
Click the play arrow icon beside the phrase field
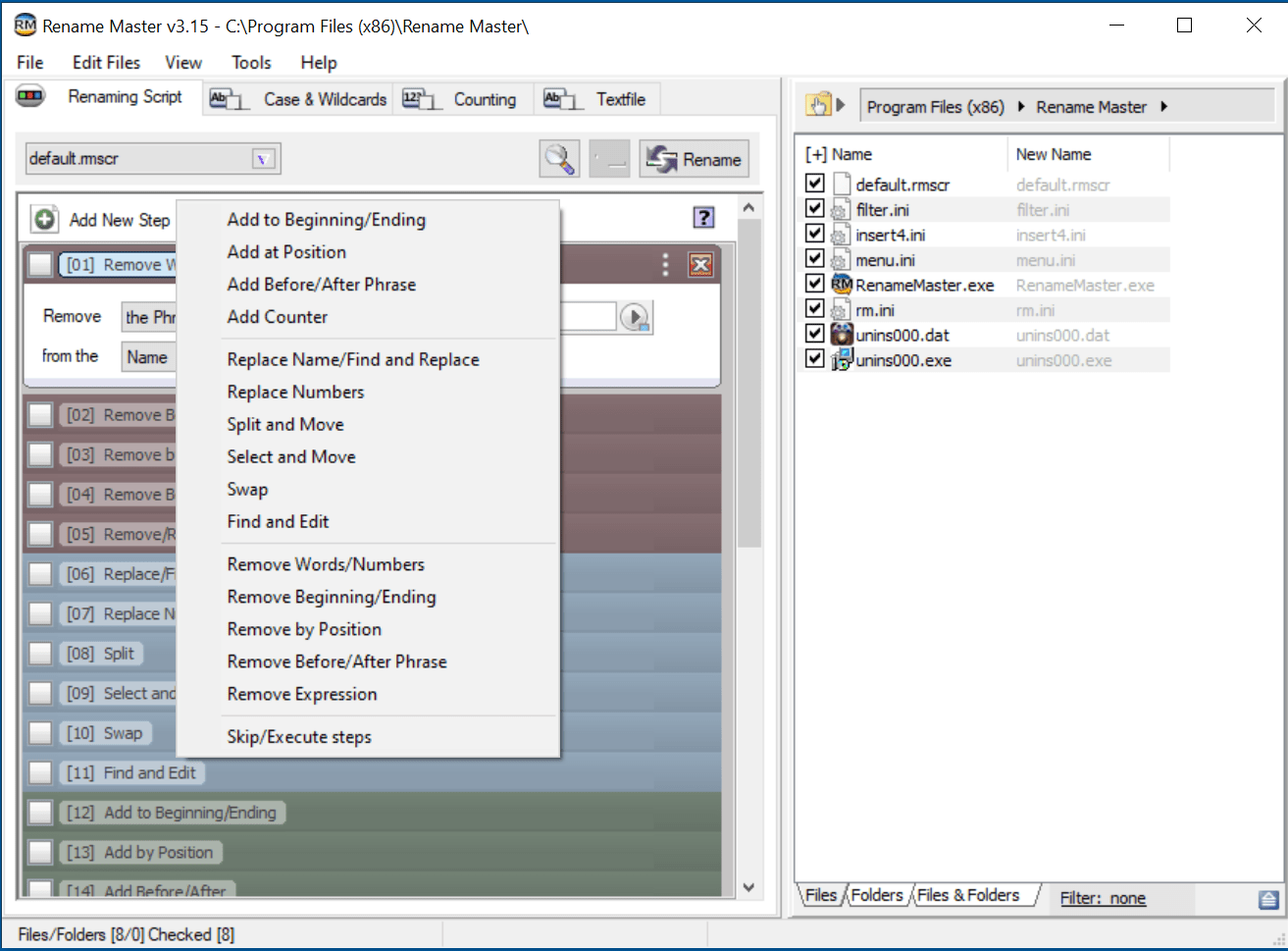[x=635, y=317]
